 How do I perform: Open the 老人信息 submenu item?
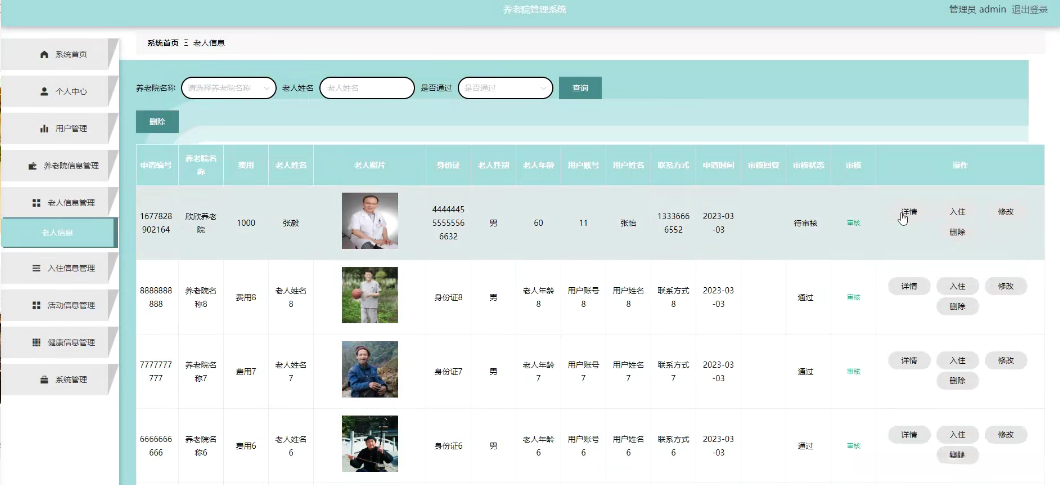tap(58, 233)
